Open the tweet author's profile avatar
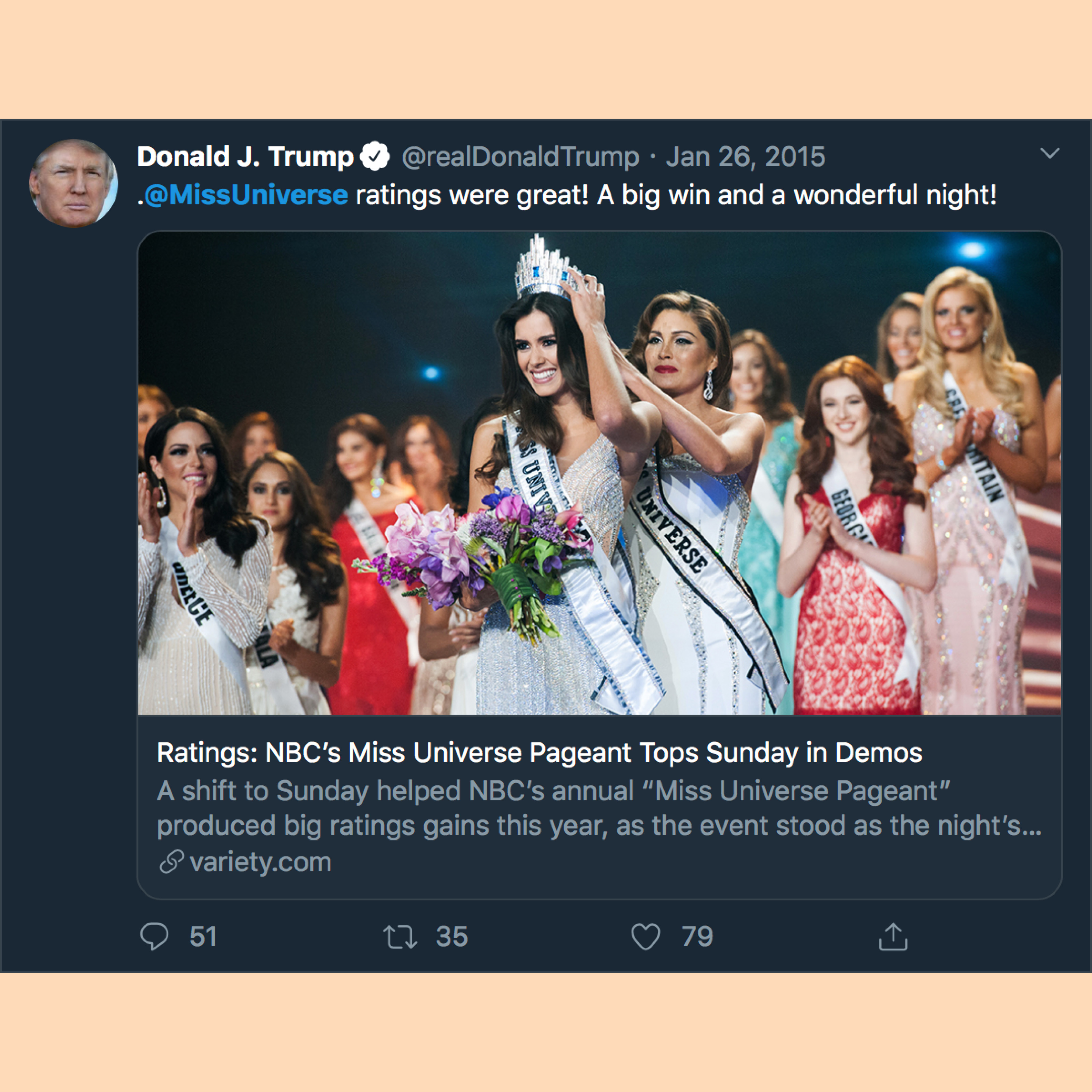This screenshot has width=1092, height=1092. 73,183
